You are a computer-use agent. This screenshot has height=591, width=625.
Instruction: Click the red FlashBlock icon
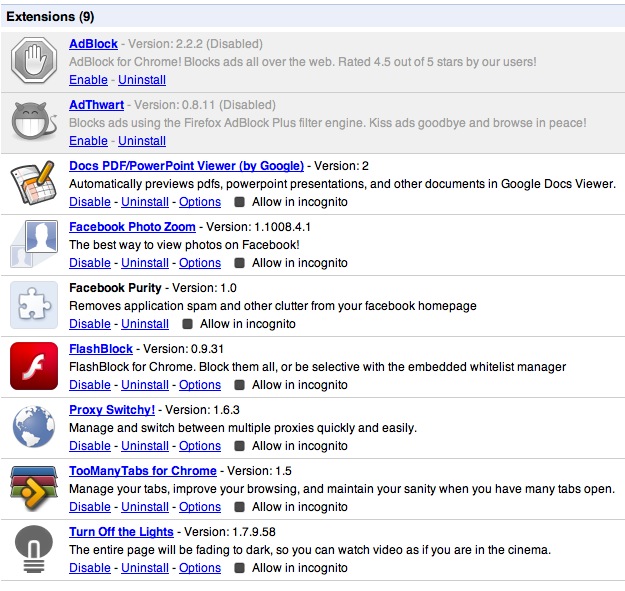click(x=33, y=367)
